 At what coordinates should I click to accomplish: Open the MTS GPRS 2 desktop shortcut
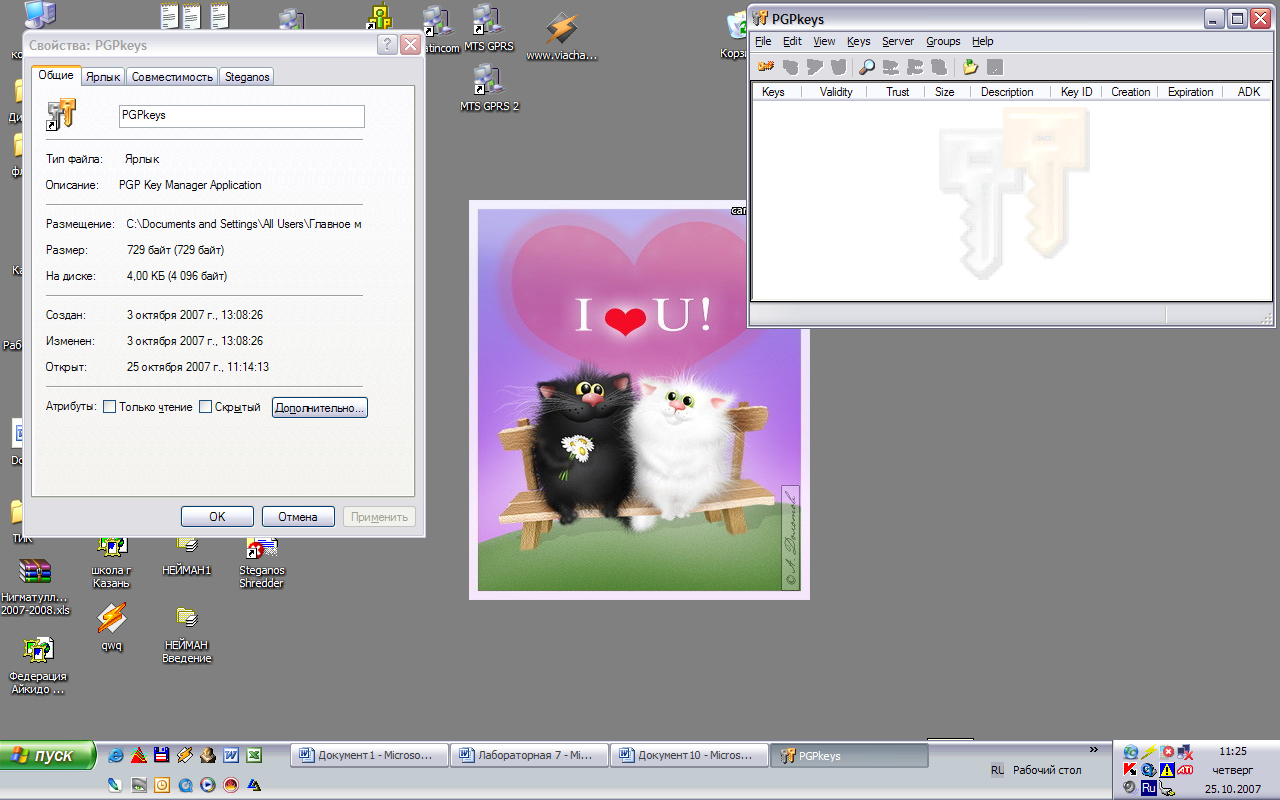click(x=489, y=88)
